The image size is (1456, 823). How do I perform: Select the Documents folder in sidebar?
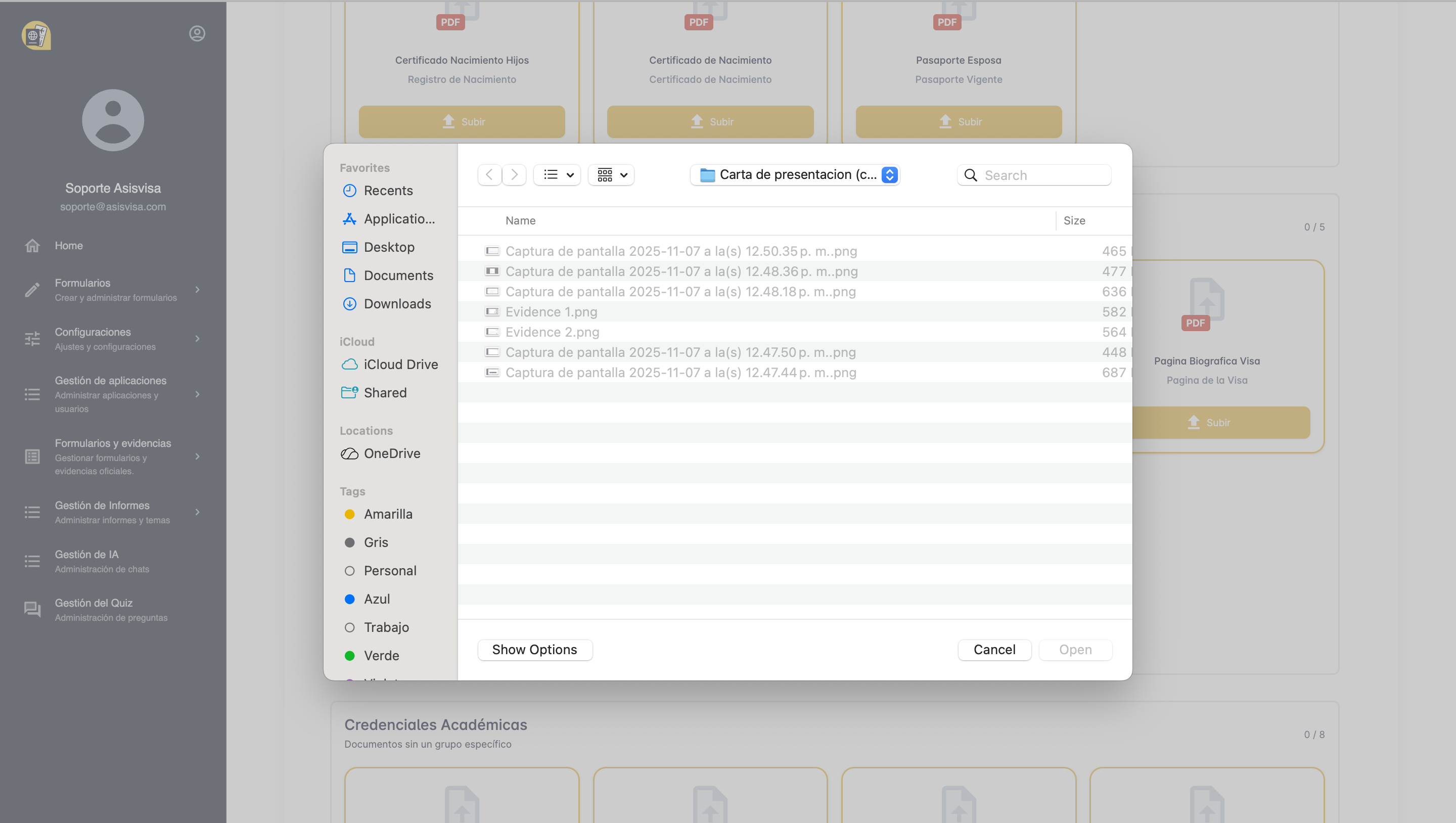[398, 276]
